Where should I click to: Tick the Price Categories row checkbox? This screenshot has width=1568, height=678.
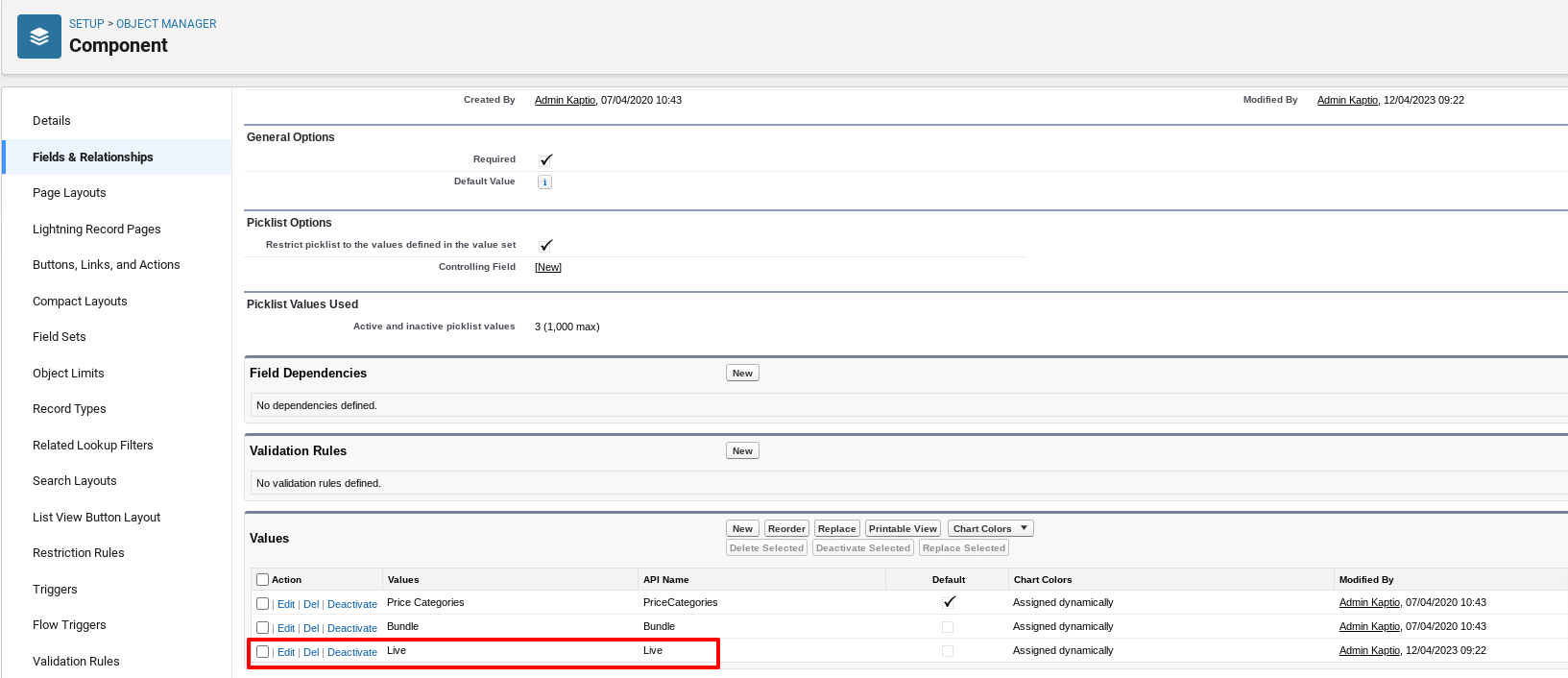(263, 604)
